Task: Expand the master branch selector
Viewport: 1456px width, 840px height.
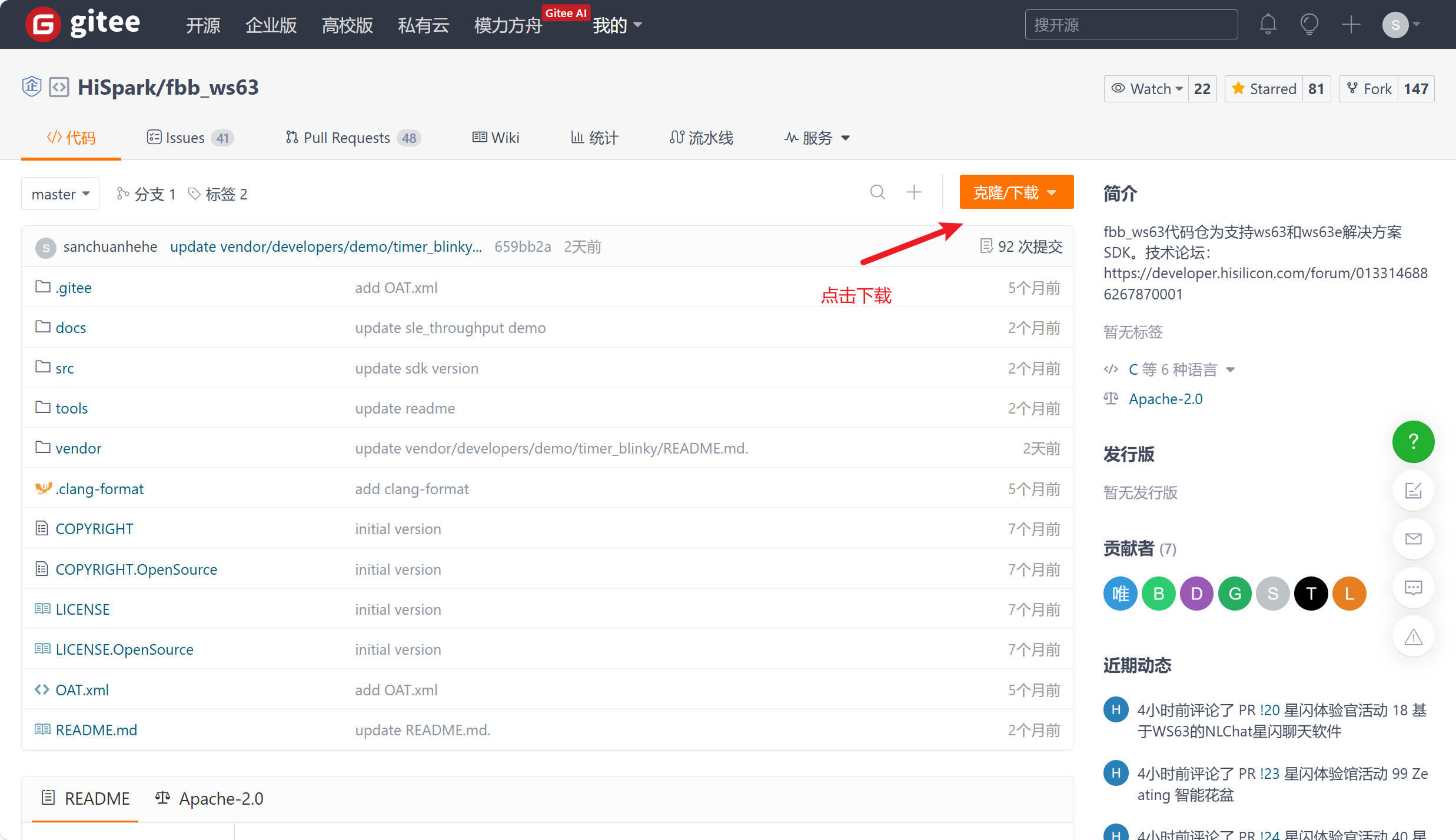Action: tap(60, 194)
